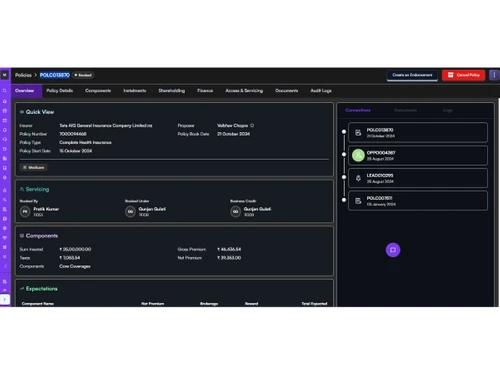Screen dimensions: 500x375
Task: Open the Audit Logs tab
Action: click(x=321, y=91)
